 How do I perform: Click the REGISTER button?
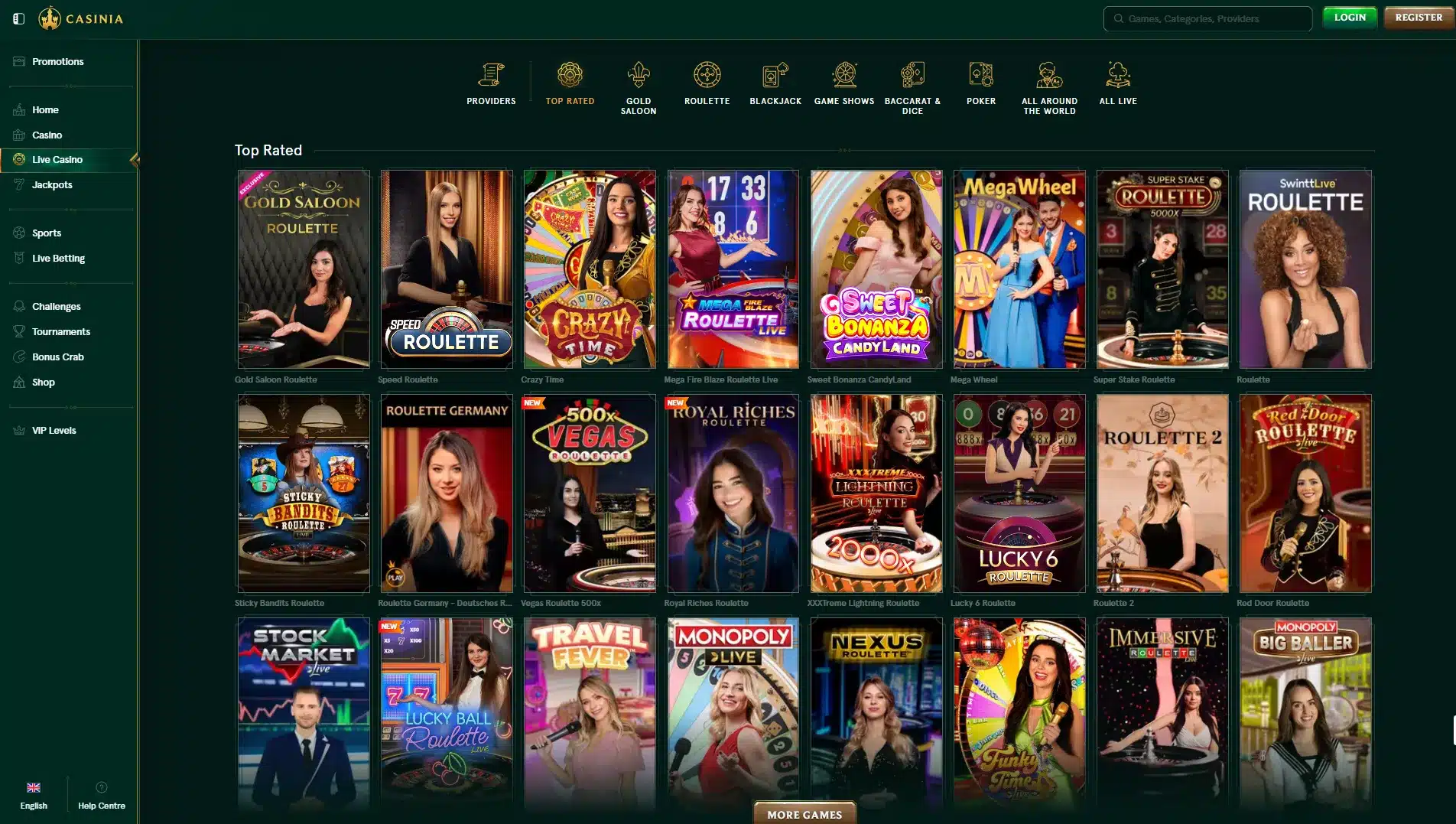pos(1419,18)
